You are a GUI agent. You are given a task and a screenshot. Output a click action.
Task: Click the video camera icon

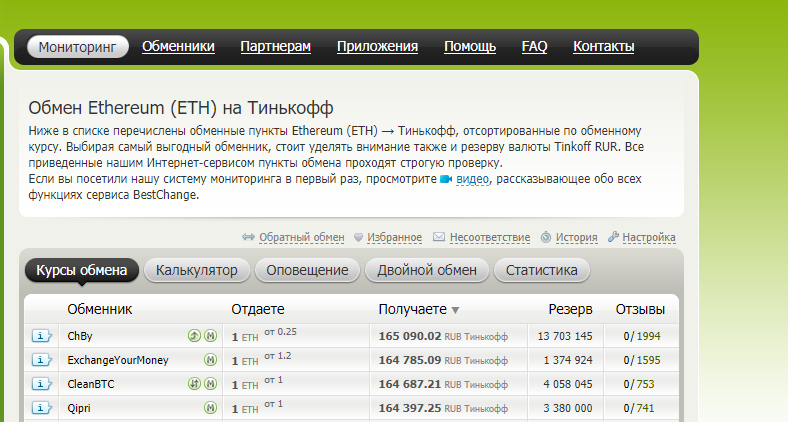[446, 179]
